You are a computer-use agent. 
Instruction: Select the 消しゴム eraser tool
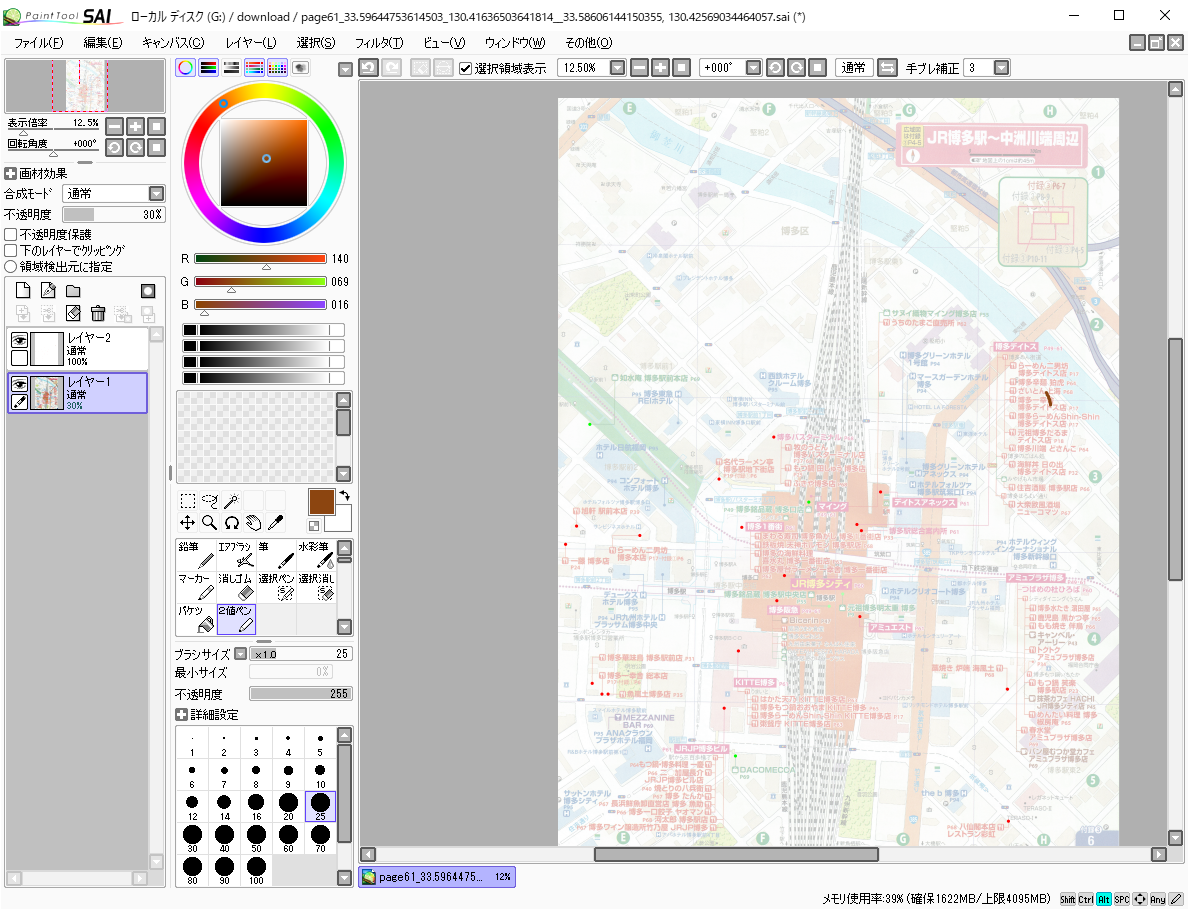(236, 587)
